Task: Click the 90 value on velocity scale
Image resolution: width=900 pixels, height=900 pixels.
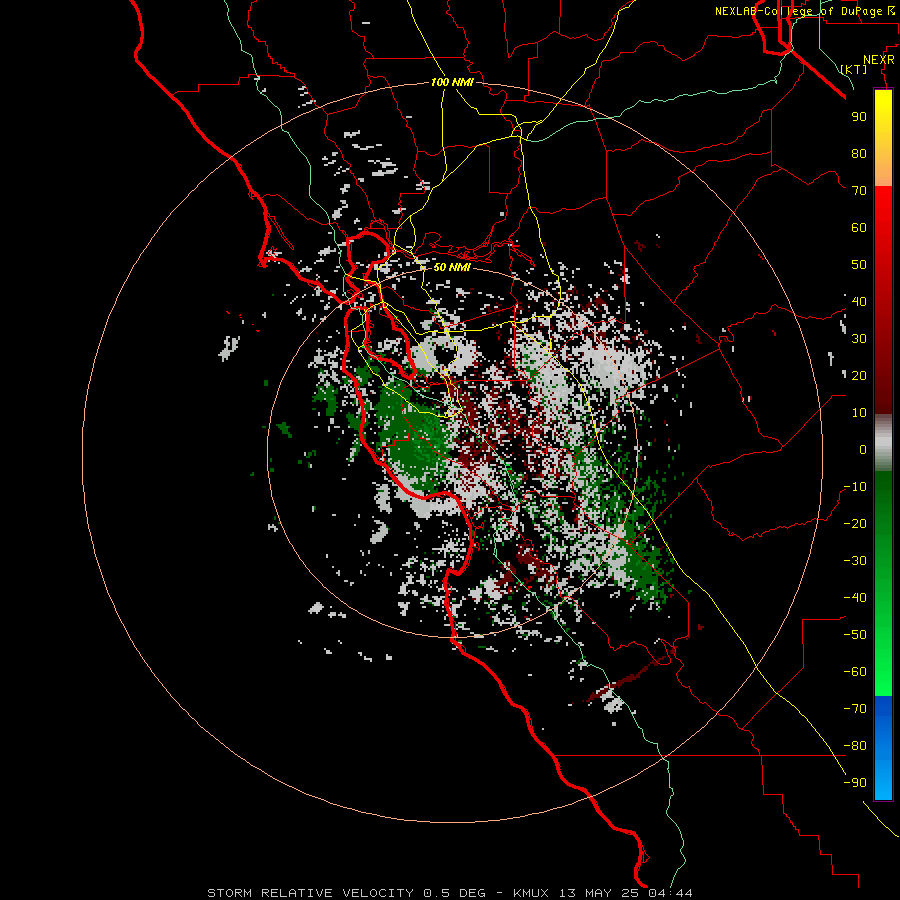Action: 859,117
